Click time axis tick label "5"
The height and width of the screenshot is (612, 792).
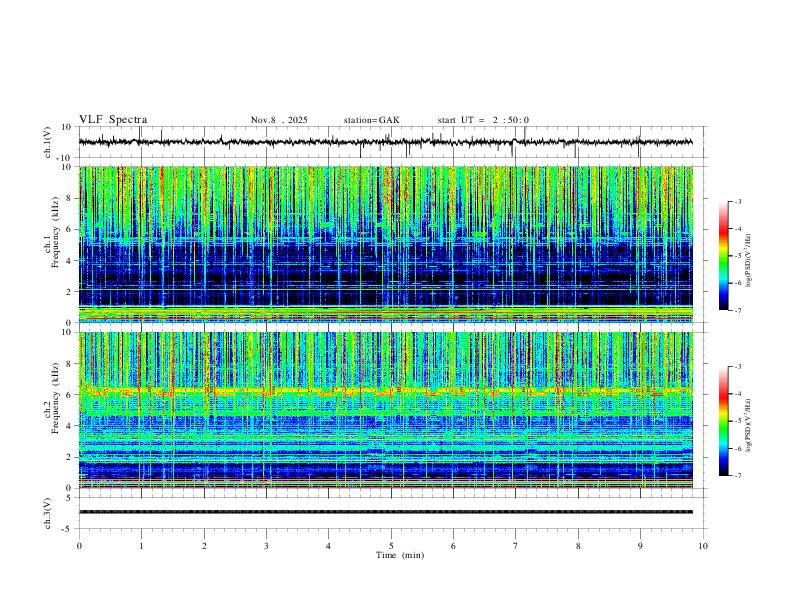click(391, 546)
